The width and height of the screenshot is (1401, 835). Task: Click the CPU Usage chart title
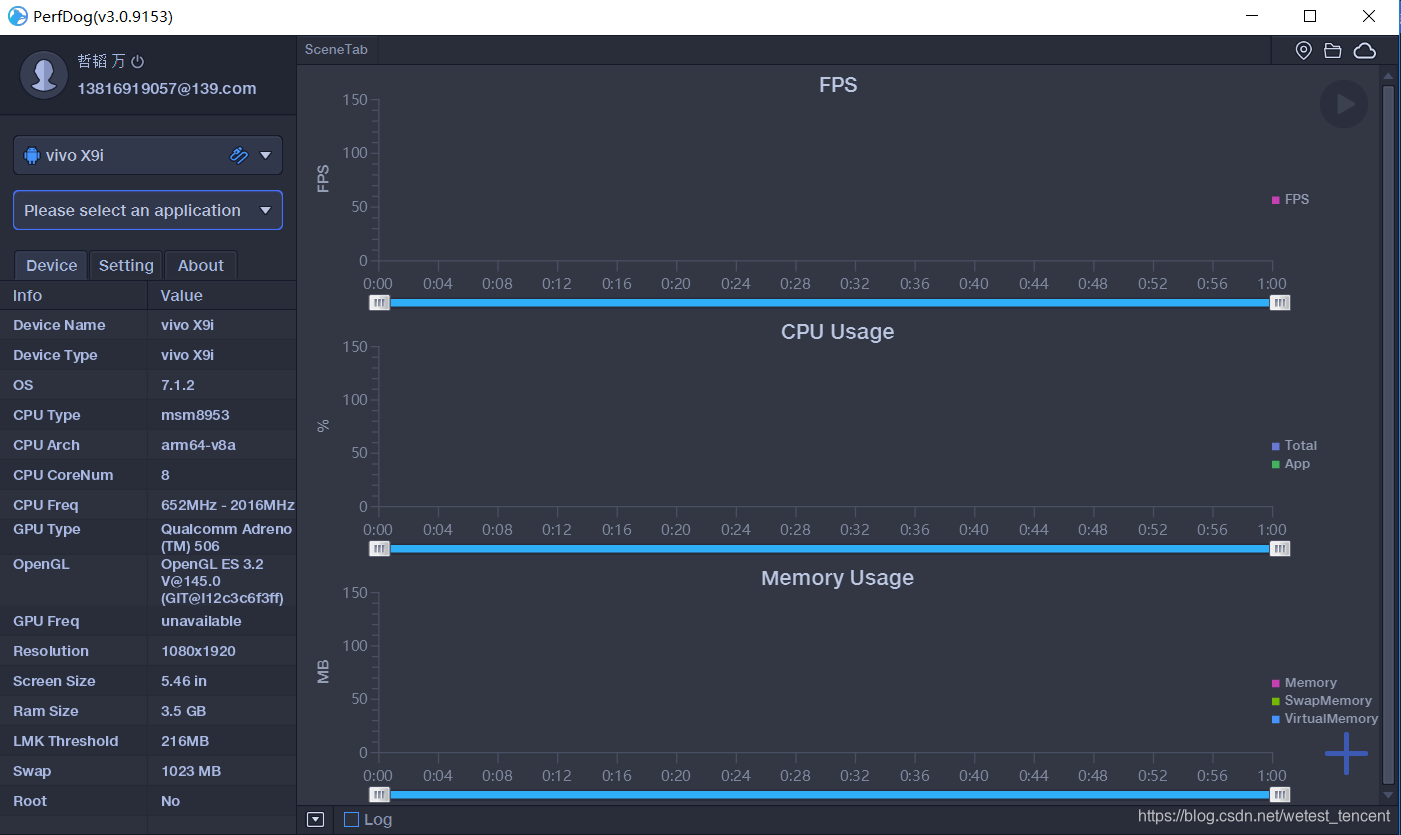(x=838, y=332)
